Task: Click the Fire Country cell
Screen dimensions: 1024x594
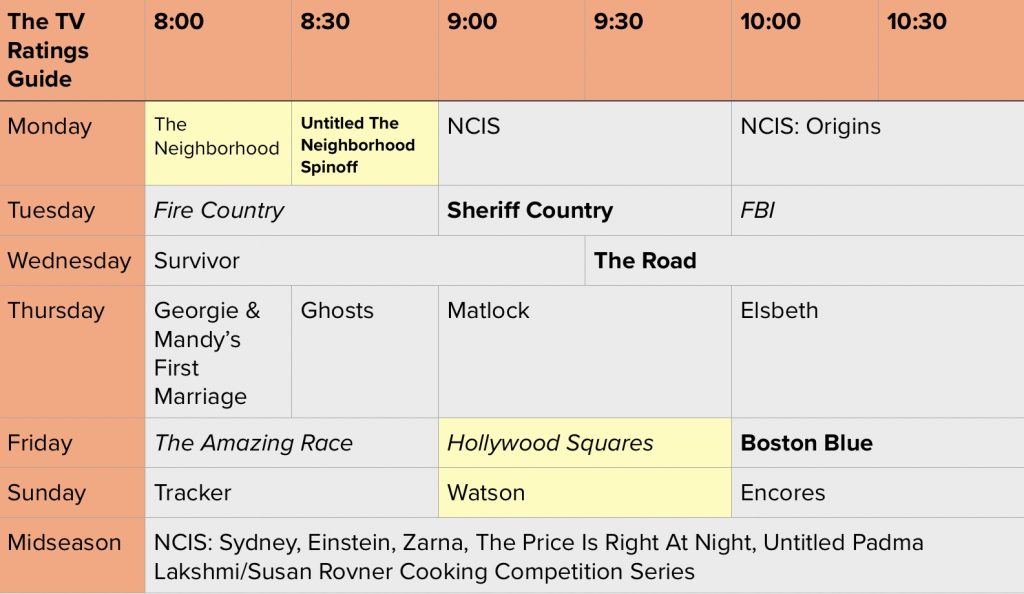Action: [x=219, y=211]
